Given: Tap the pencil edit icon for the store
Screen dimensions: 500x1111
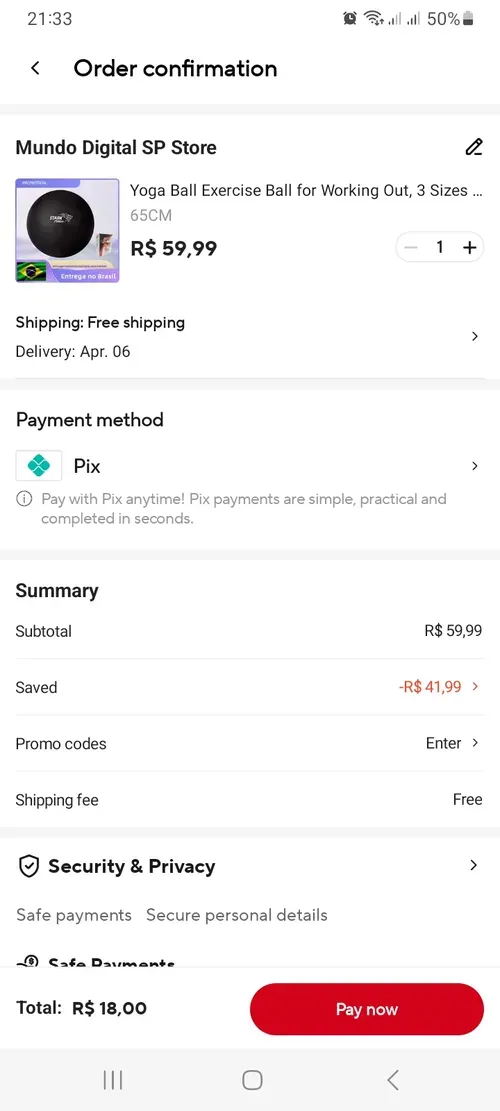Looking at the screenshot, I should (474, 147).
